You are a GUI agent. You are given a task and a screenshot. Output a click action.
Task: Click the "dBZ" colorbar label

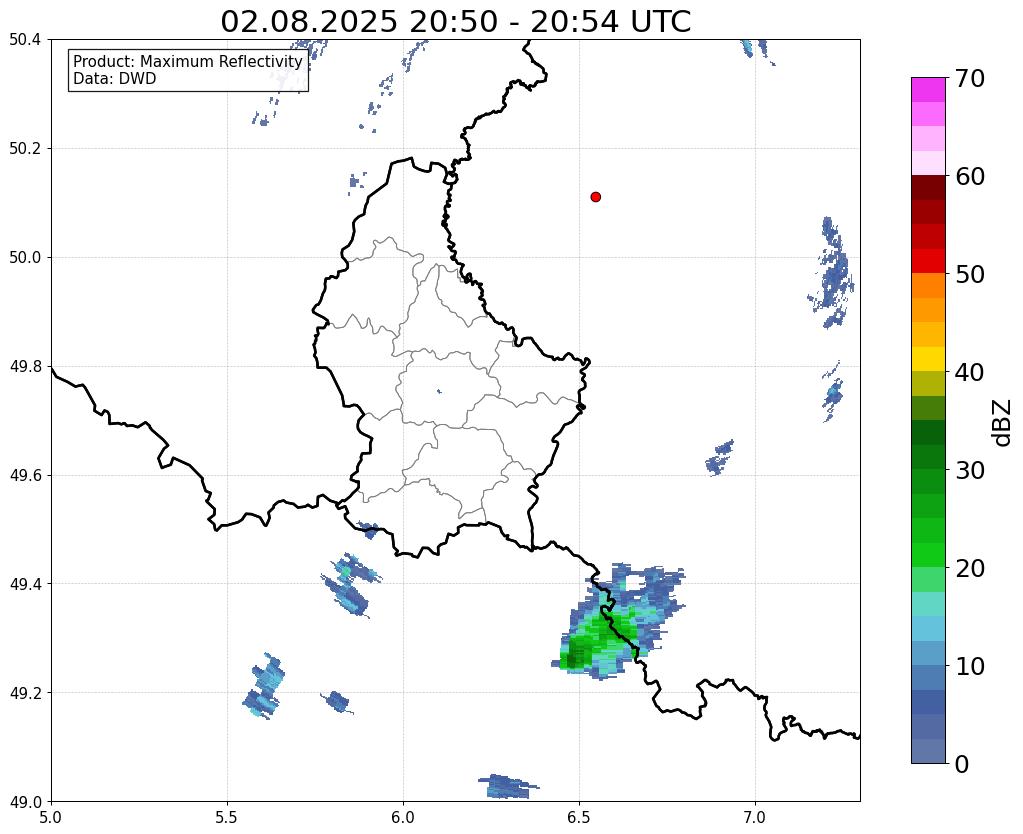(x=1003, y=423)
